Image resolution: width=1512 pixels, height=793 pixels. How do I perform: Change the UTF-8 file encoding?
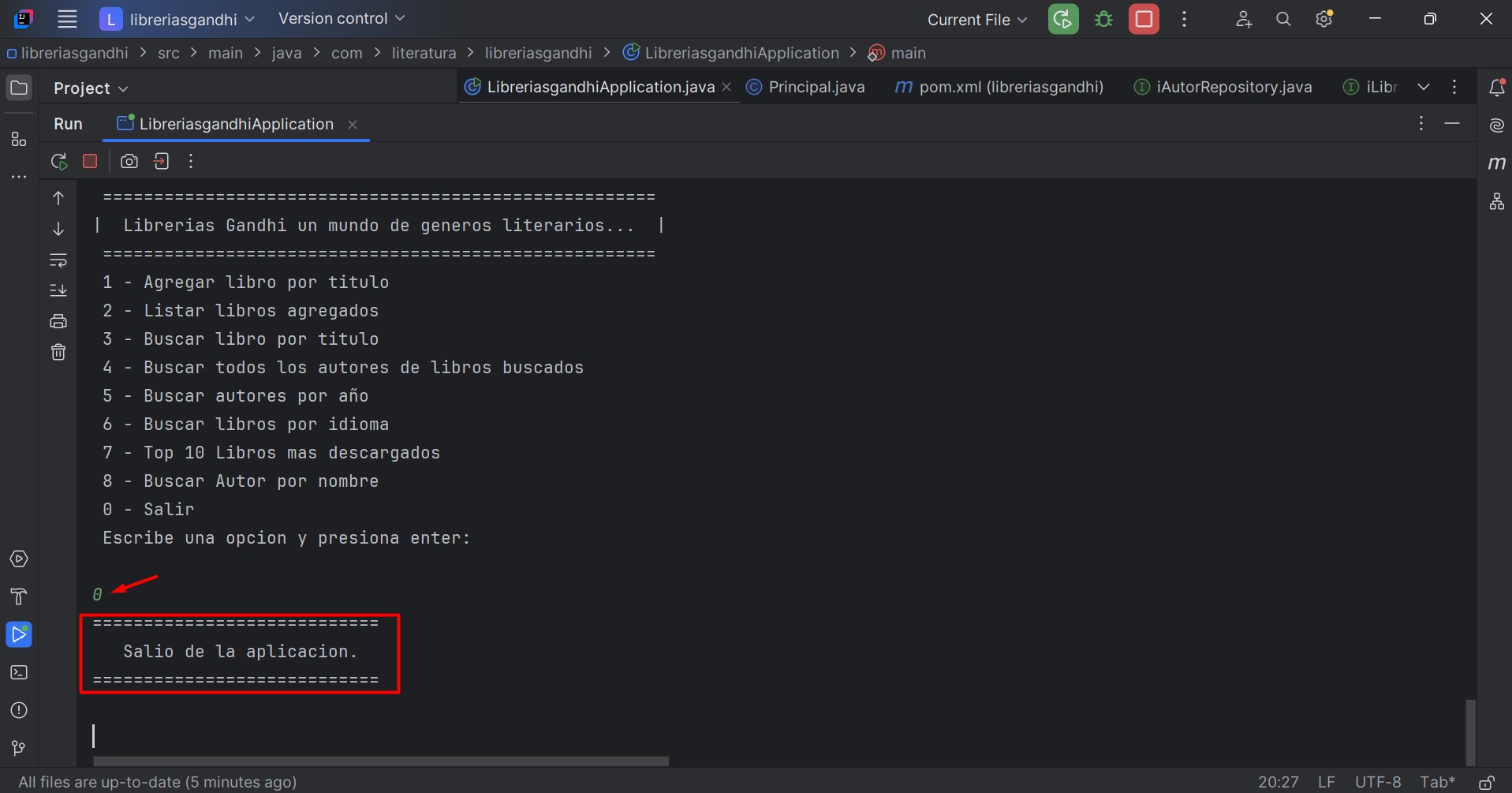(x=1378, y=782)
